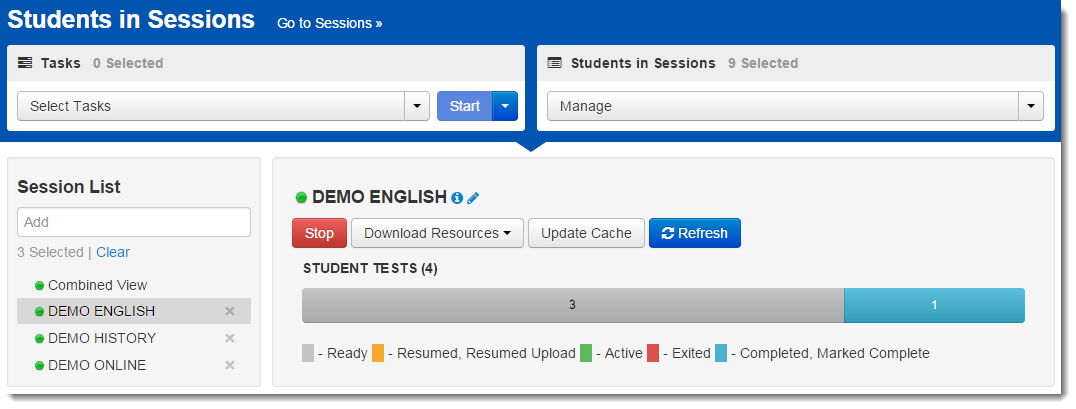Expand the Start button arrow menu
The height and width of the screenshot is (409, 1076).
tap(505, 106)
